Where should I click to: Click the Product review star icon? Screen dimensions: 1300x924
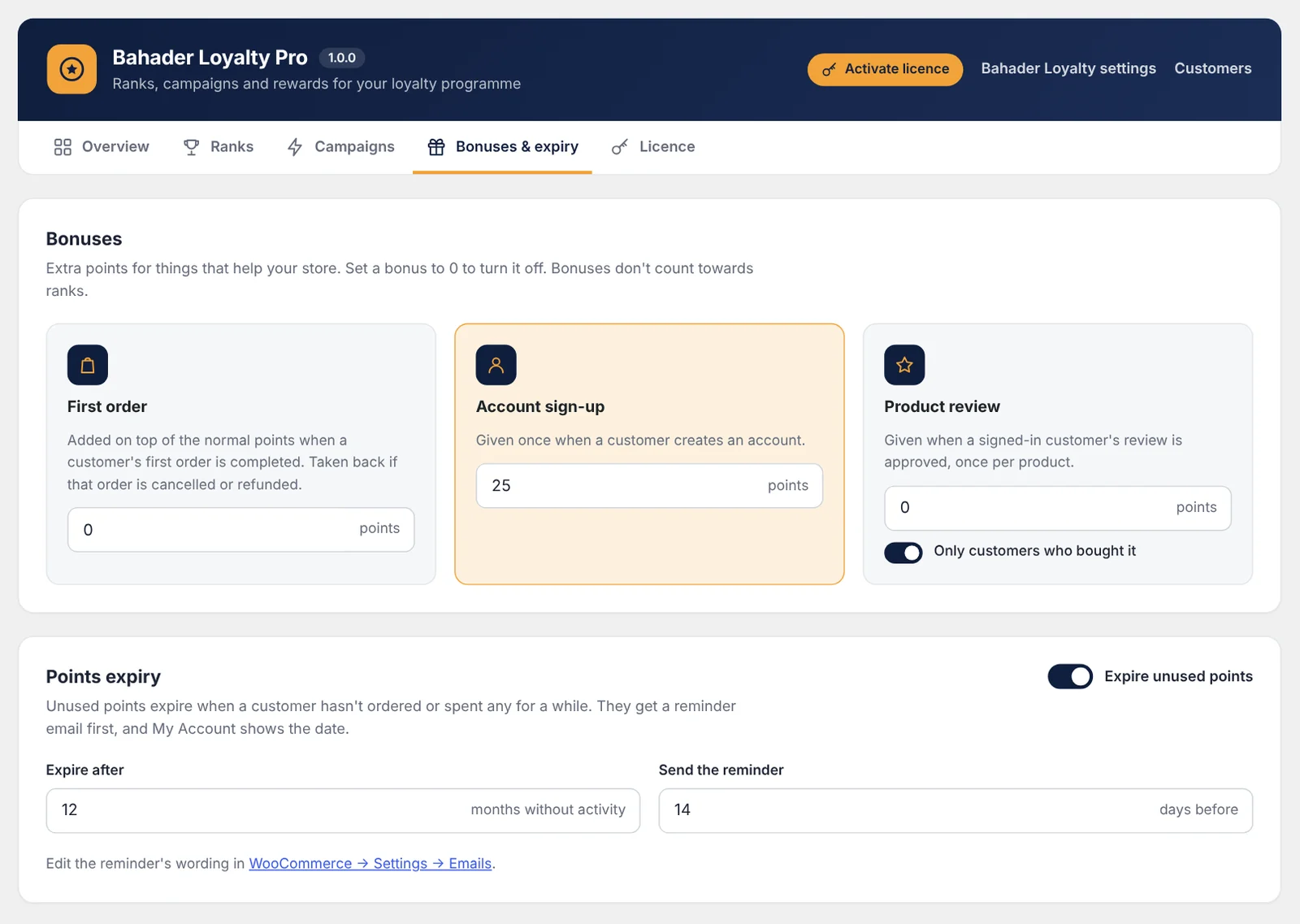pyautogui.click(x=904, y=365)
